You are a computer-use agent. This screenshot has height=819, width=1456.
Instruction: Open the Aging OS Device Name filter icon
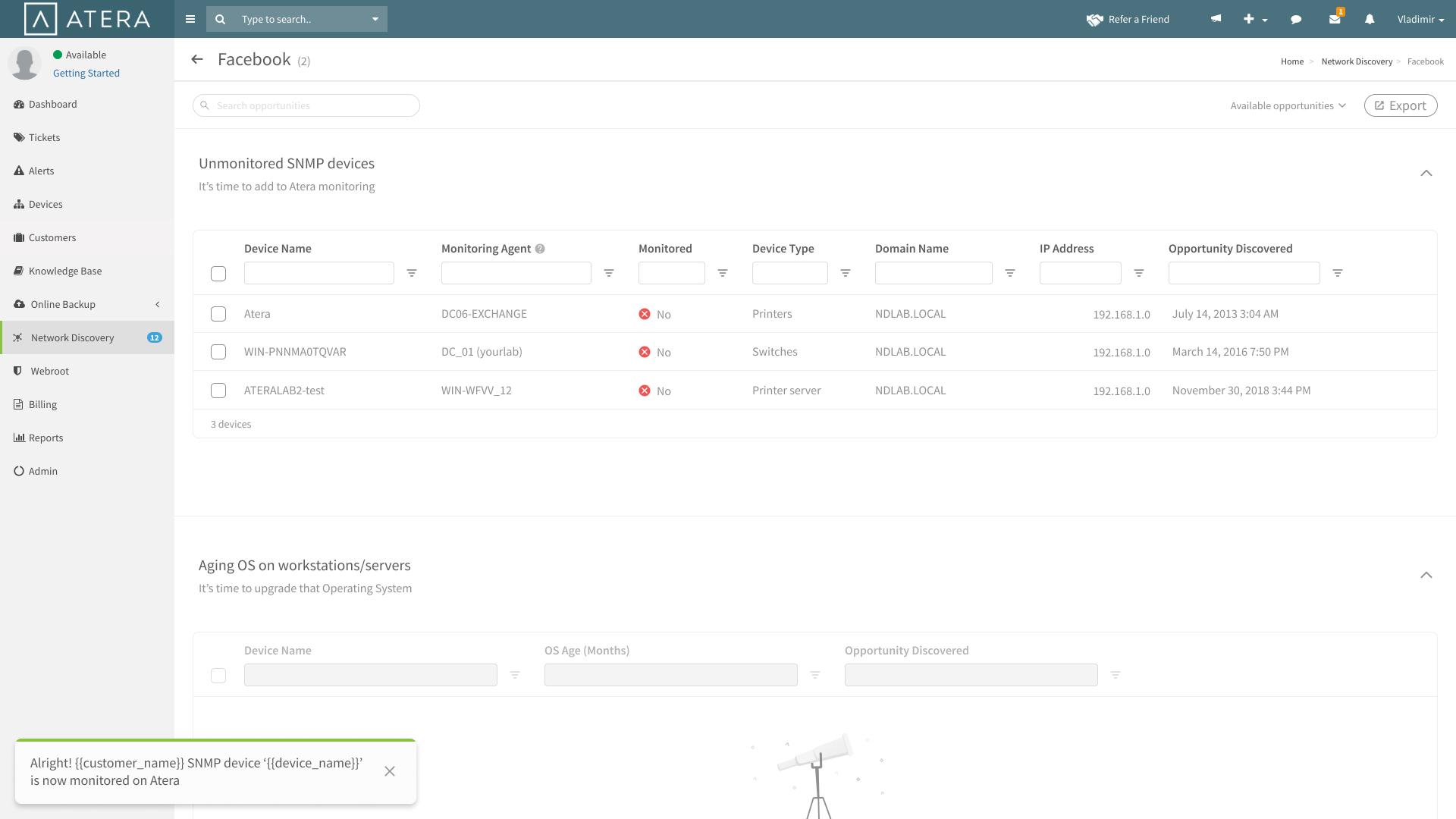515,675
